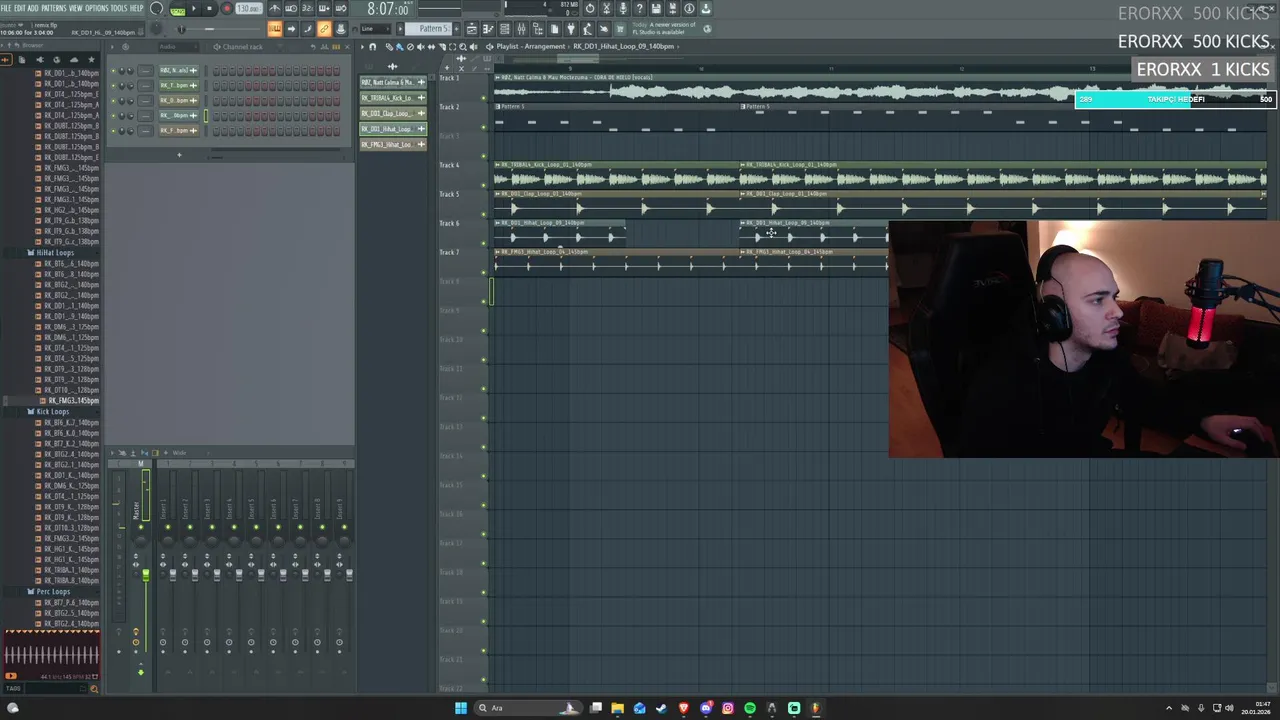The image size is (1280, 720).
Task: Select the RØZ, Natt Calma picker clip
Action: (393, 82)
